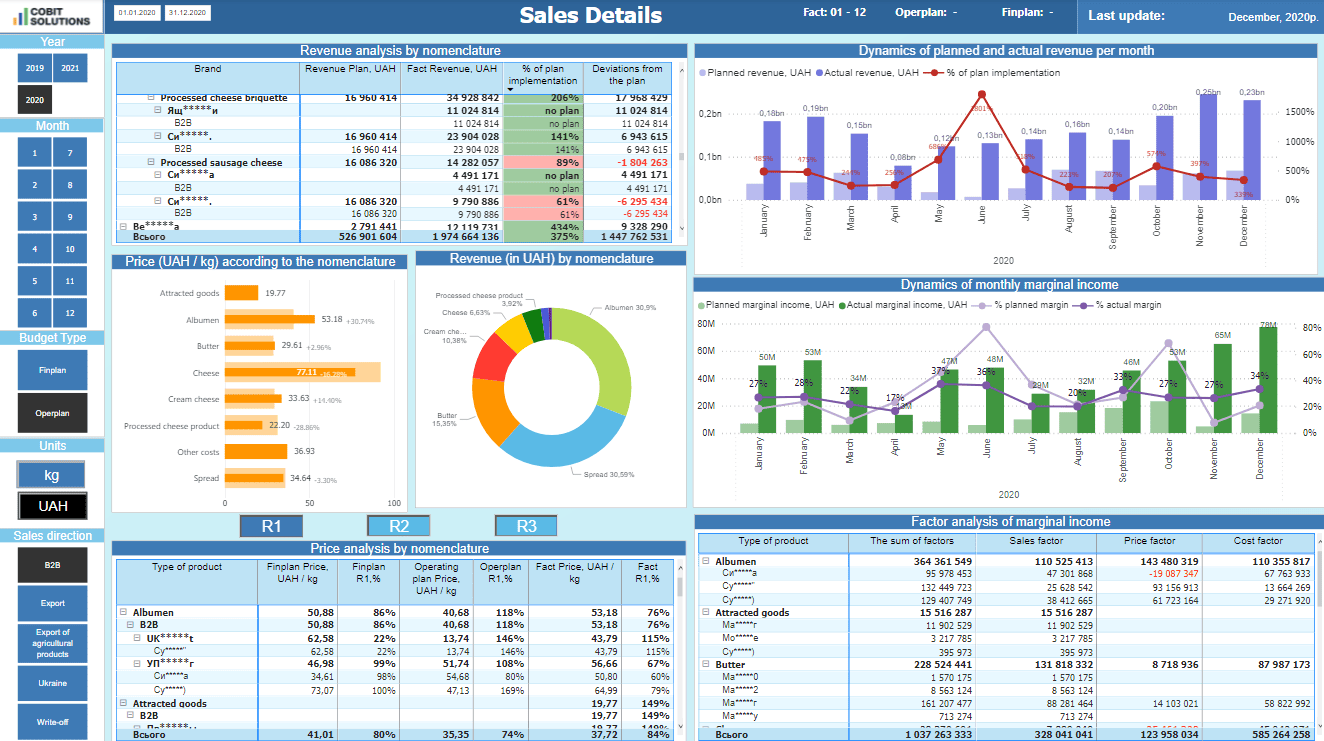
Task: Click the Actual marginal income legend marker
Action: pyautogui.click(x=841, y=304)
